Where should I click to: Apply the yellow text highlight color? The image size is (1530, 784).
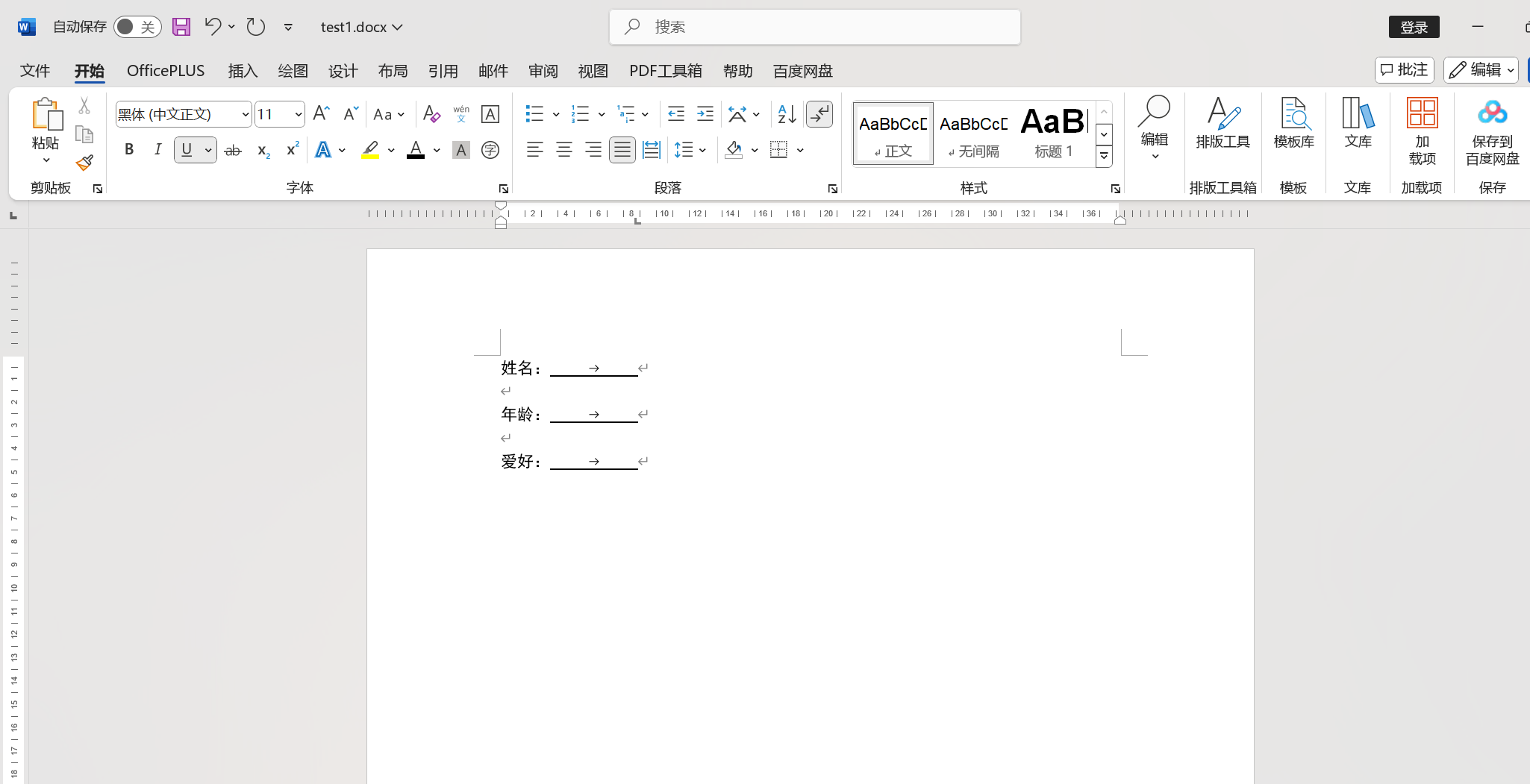click(x=370, y=151)
